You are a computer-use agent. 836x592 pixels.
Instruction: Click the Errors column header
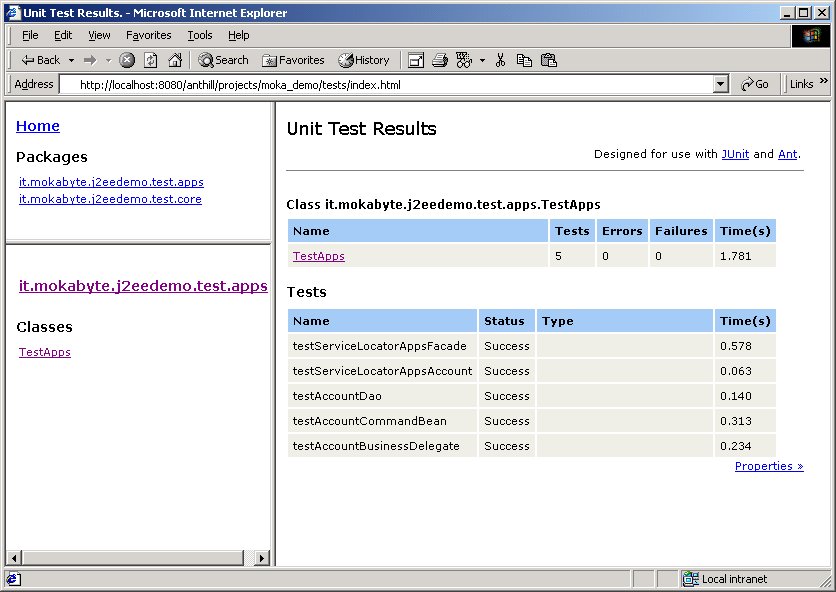tap(622, 231)
